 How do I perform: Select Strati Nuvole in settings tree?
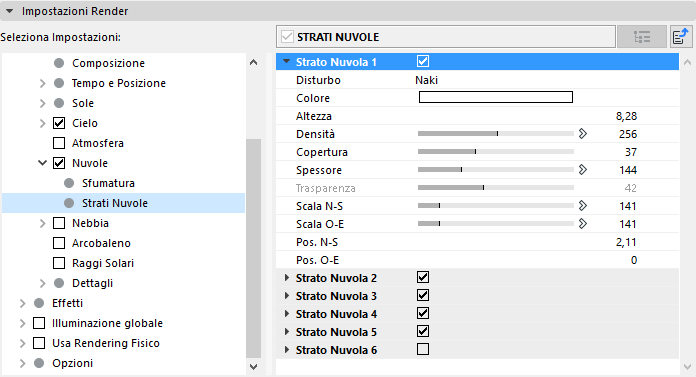click(123, 203)
